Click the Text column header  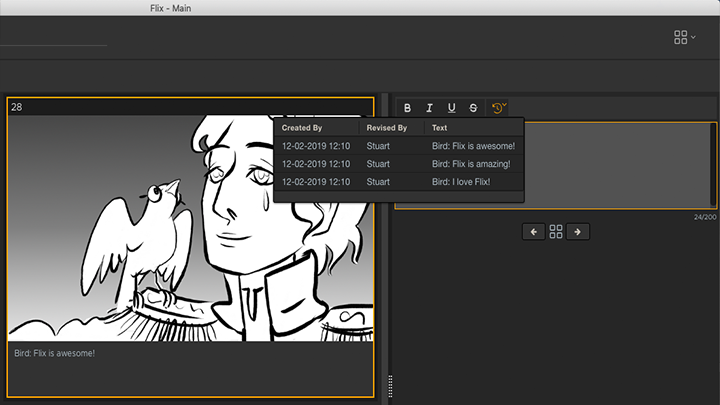[440, 128]
